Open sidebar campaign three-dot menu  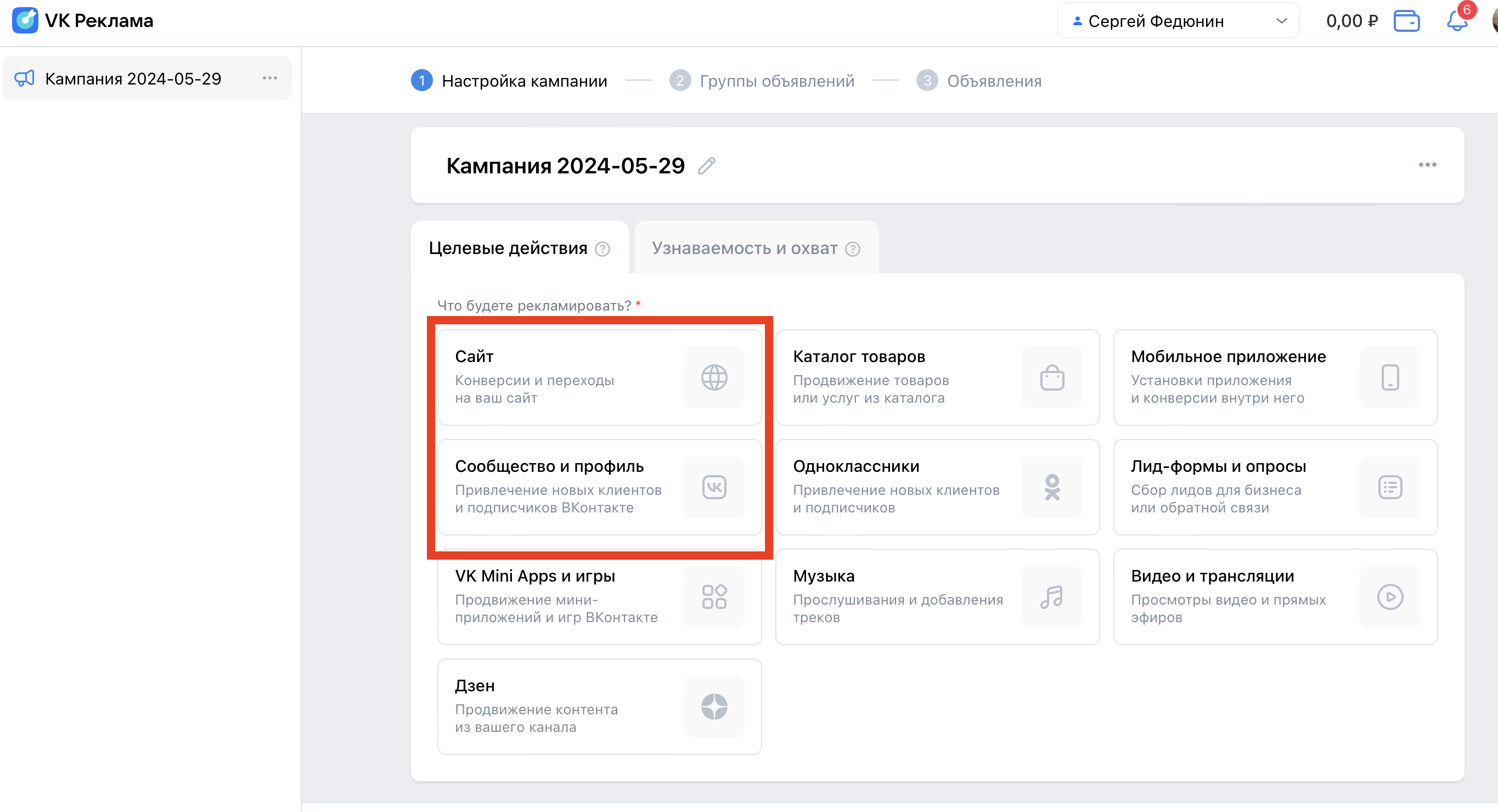tap(270, 78)
